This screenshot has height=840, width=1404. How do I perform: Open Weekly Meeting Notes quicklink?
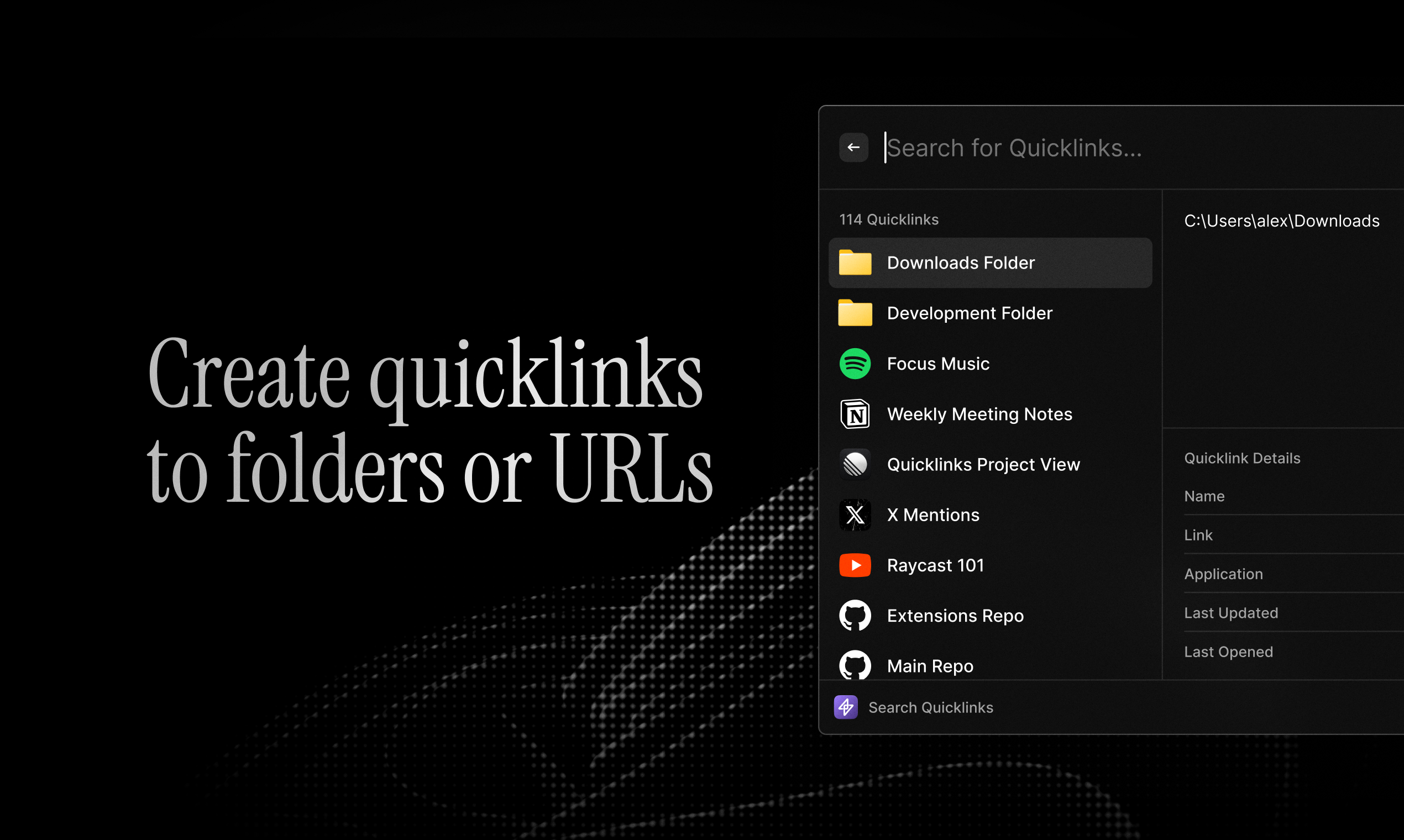(x=979, y=414)
